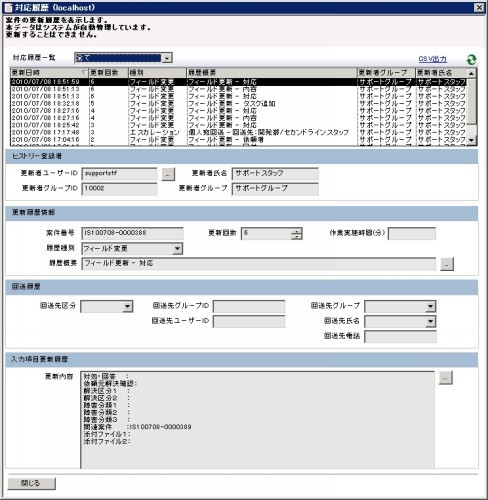
Task: Click the history list scrollbar thumb
Action: 472,101
